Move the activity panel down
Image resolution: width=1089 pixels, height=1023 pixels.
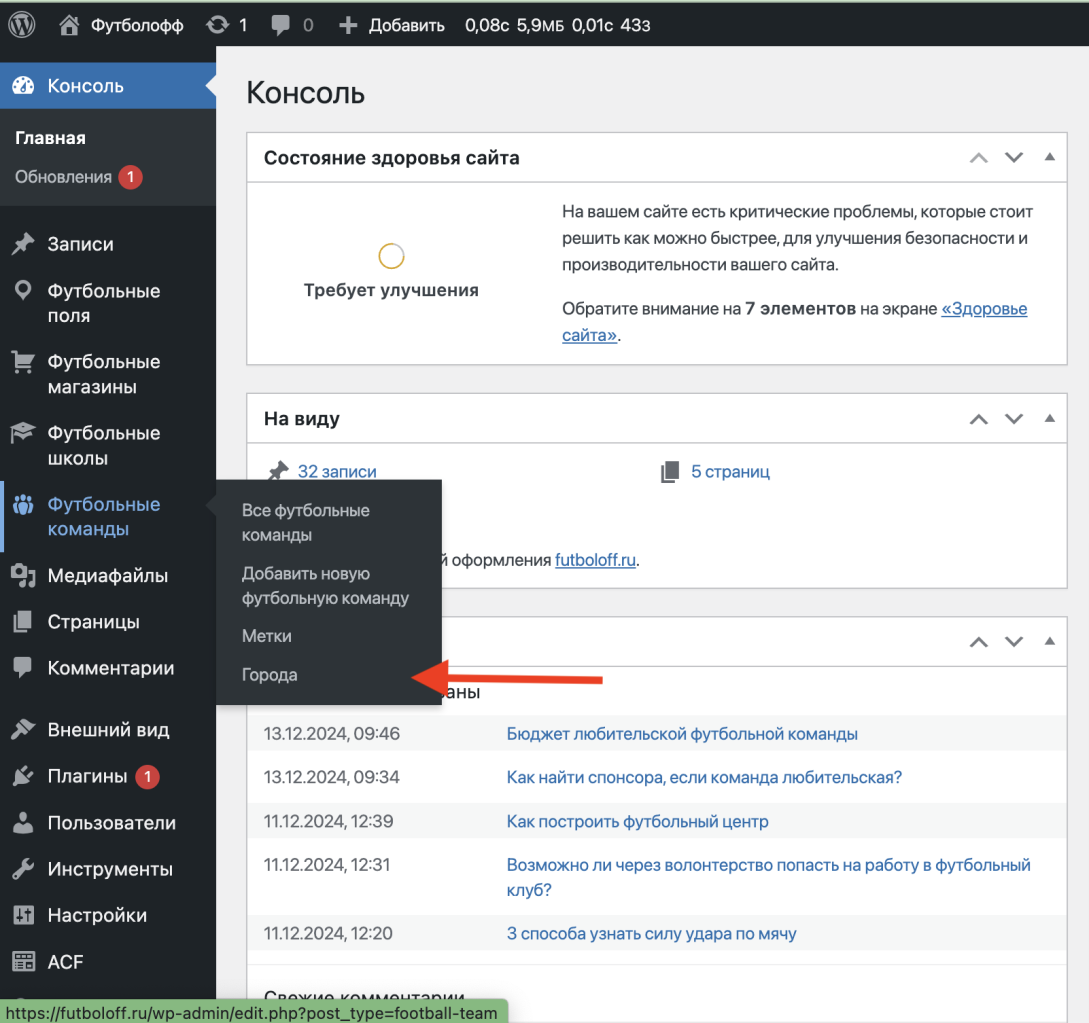coord(1014,642)
